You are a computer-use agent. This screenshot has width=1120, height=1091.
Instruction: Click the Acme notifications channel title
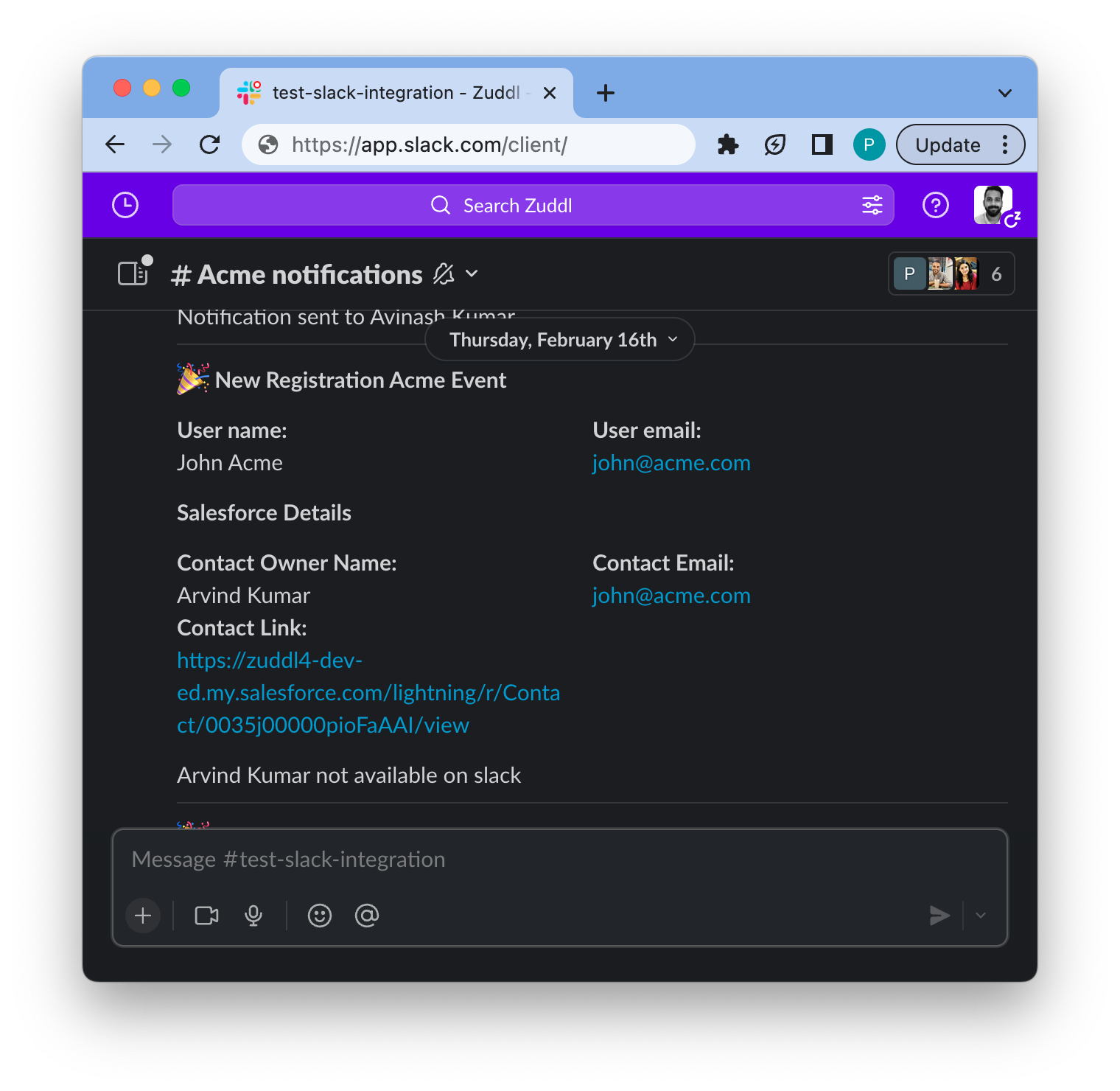pos(297,274)
